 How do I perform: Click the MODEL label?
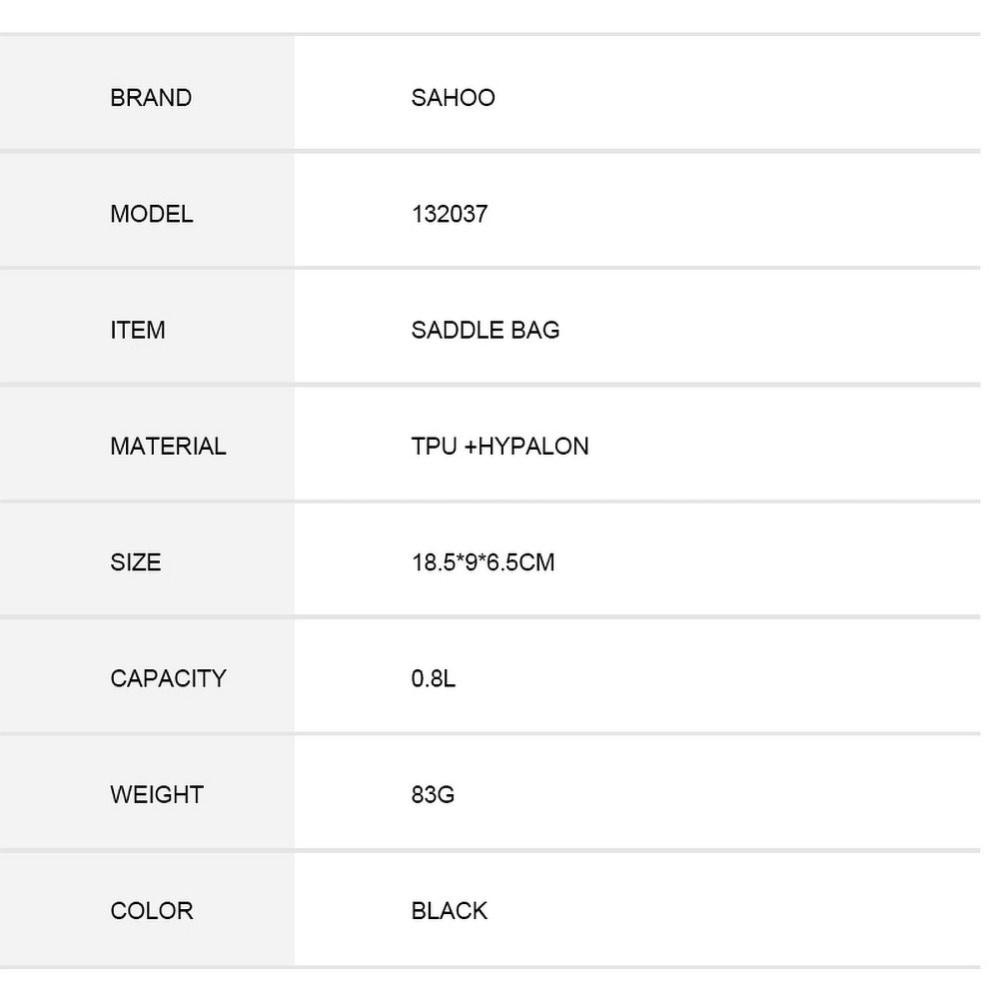coord(152,214)
